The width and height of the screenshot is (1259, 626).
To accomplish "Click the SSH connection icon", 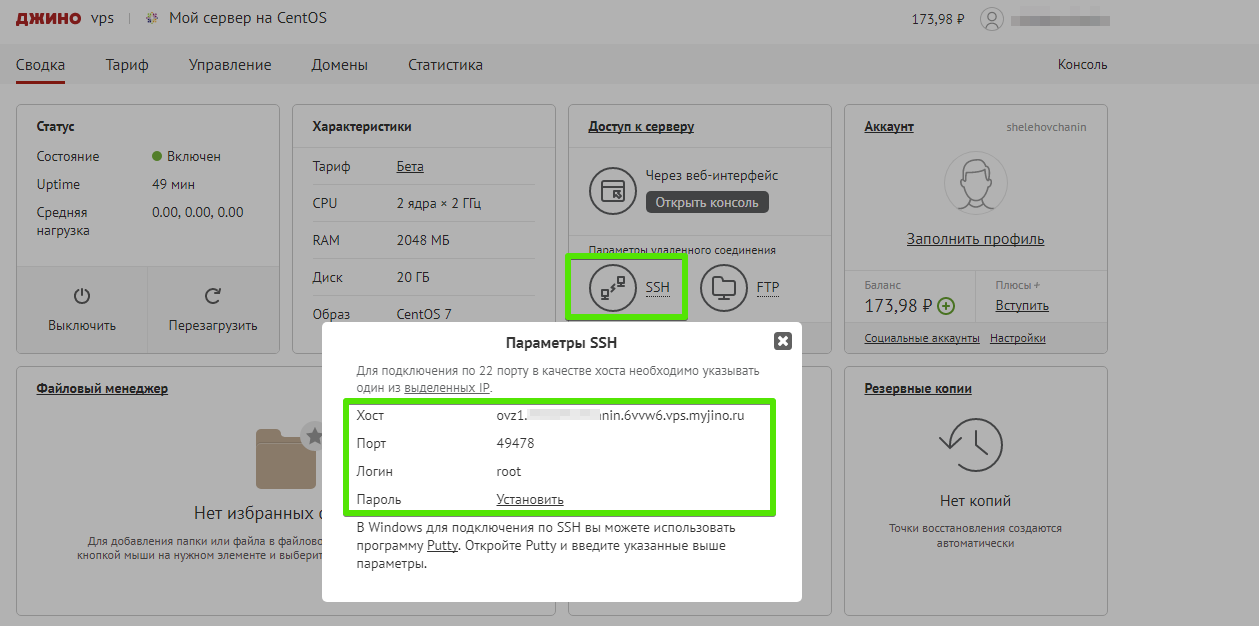I will pos(613,288).
